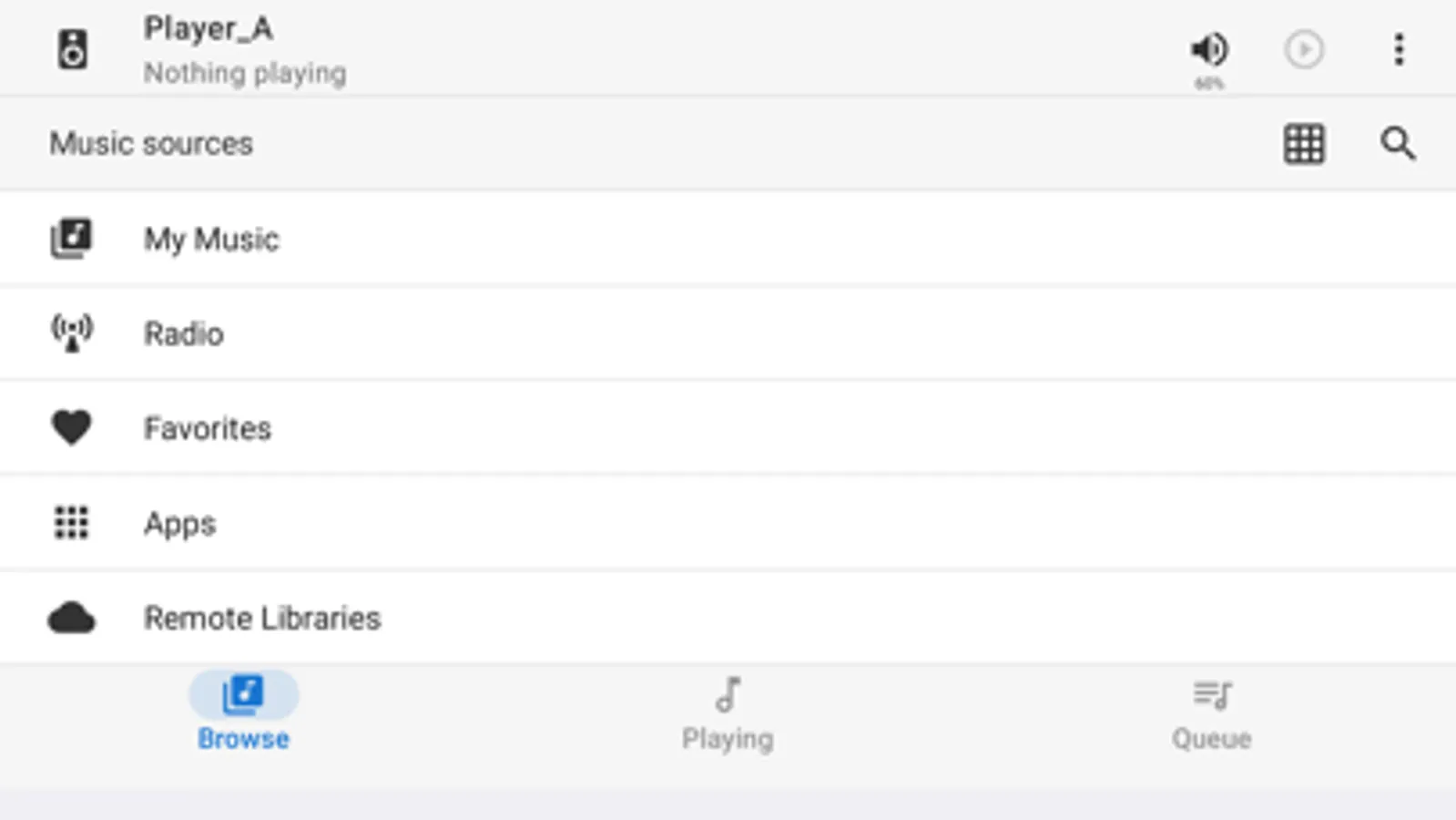Open the volume control at 60%

click(1209, 51)
